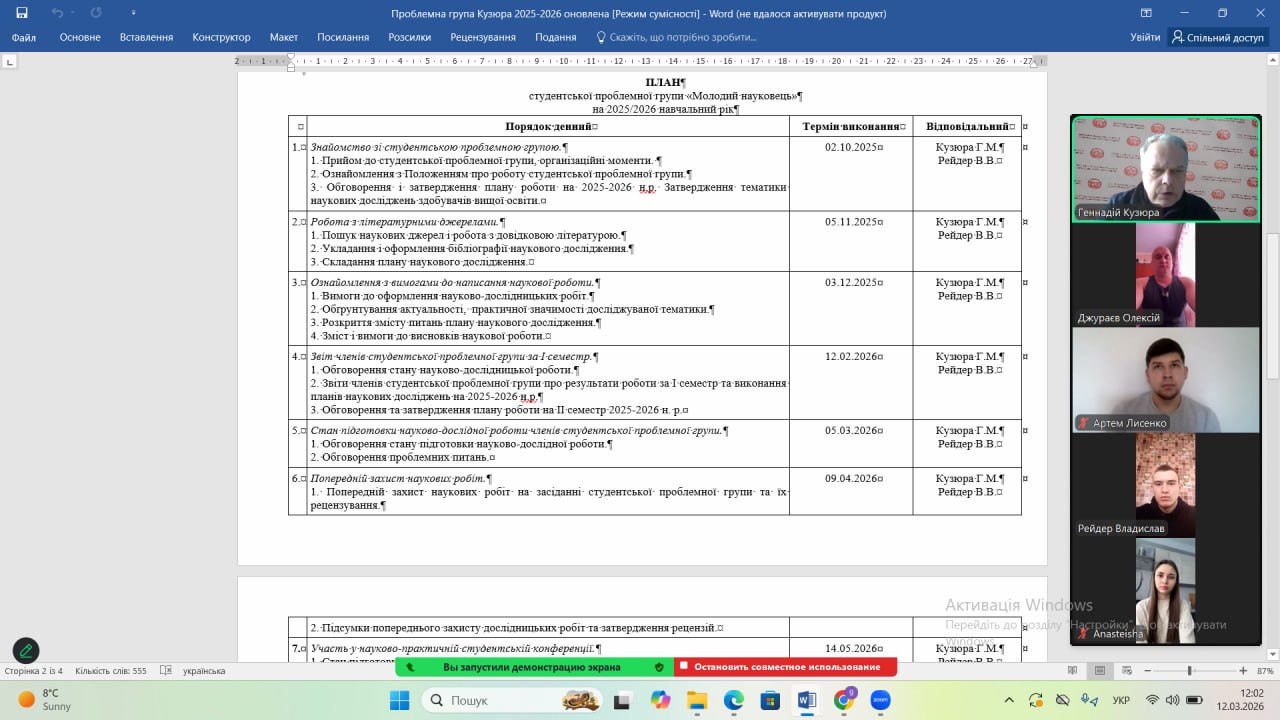The image size is (1280, 720).
Task: Click the 87% zoom level
Action: [x=1265, y=671]
